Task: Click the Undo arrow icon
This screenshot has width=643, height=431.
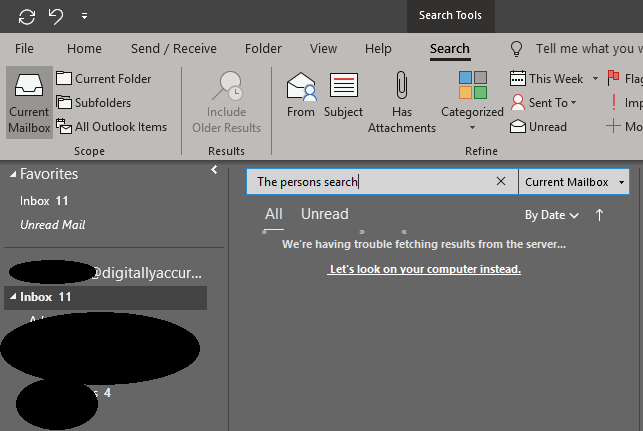Action: [x=56, y=16]
